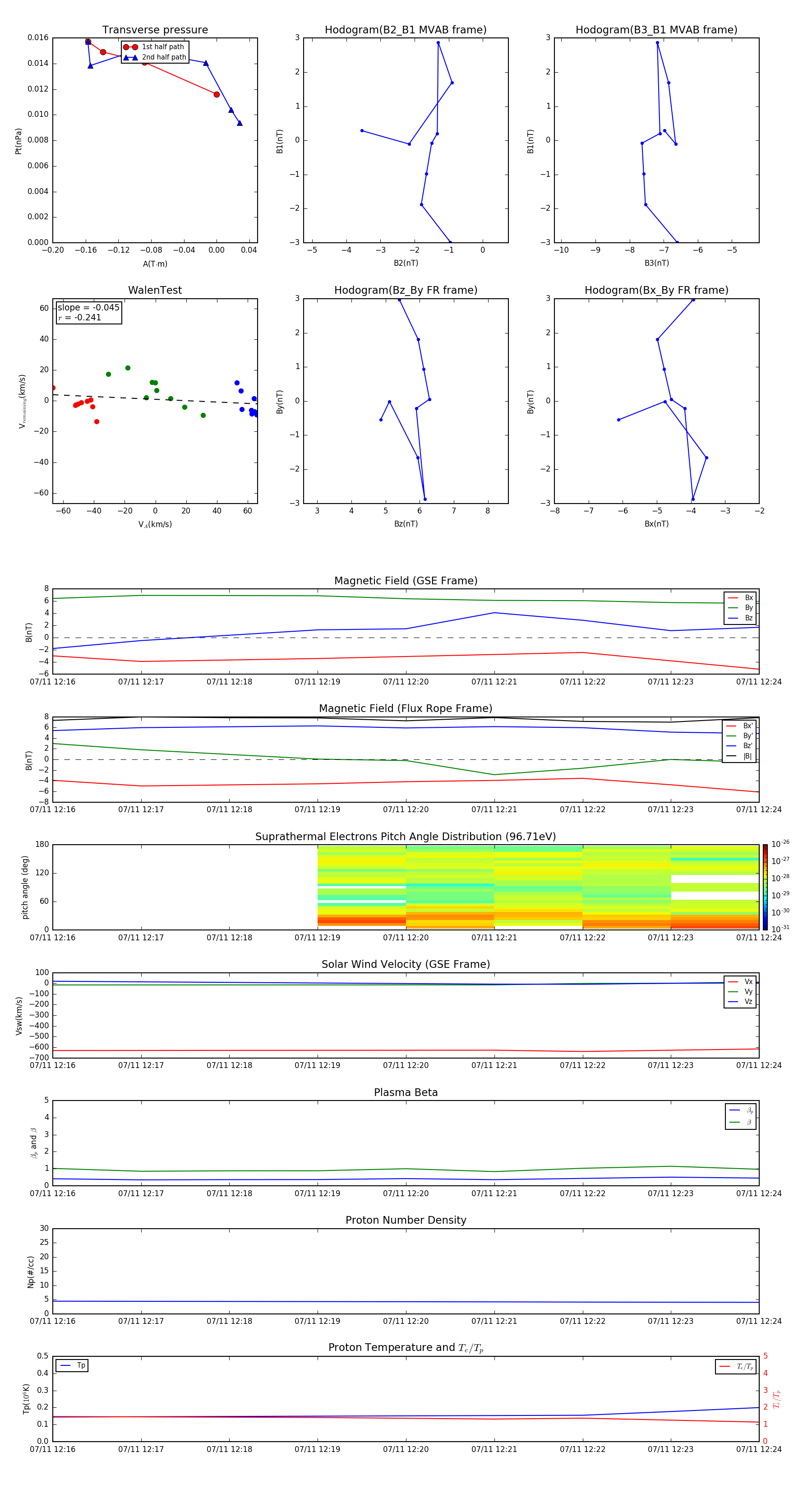This screenshot has height=1489, width=812.
Task: Click the 'Bz' entry in GSE legend
Action: click(x=741, y=619)
